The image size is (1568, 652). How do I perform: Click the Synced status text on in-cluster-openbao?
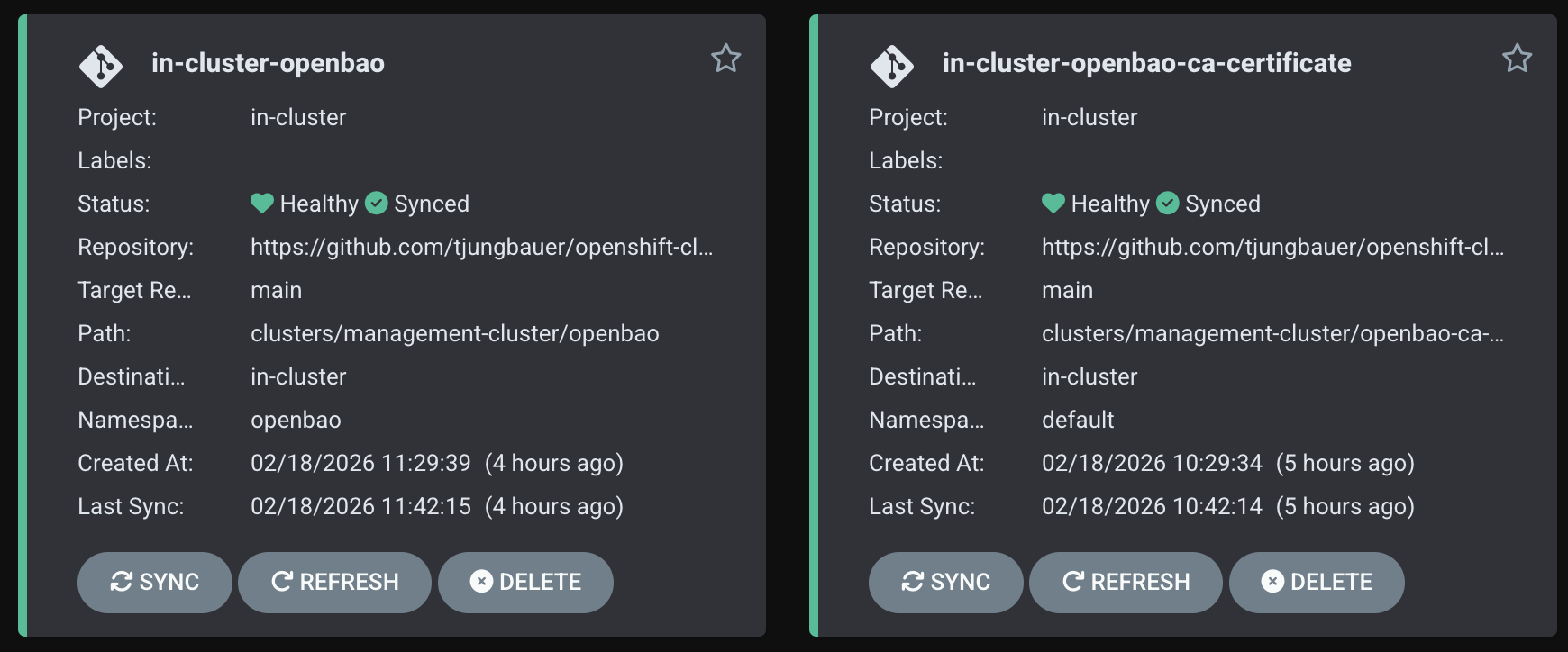coord(432,204)
